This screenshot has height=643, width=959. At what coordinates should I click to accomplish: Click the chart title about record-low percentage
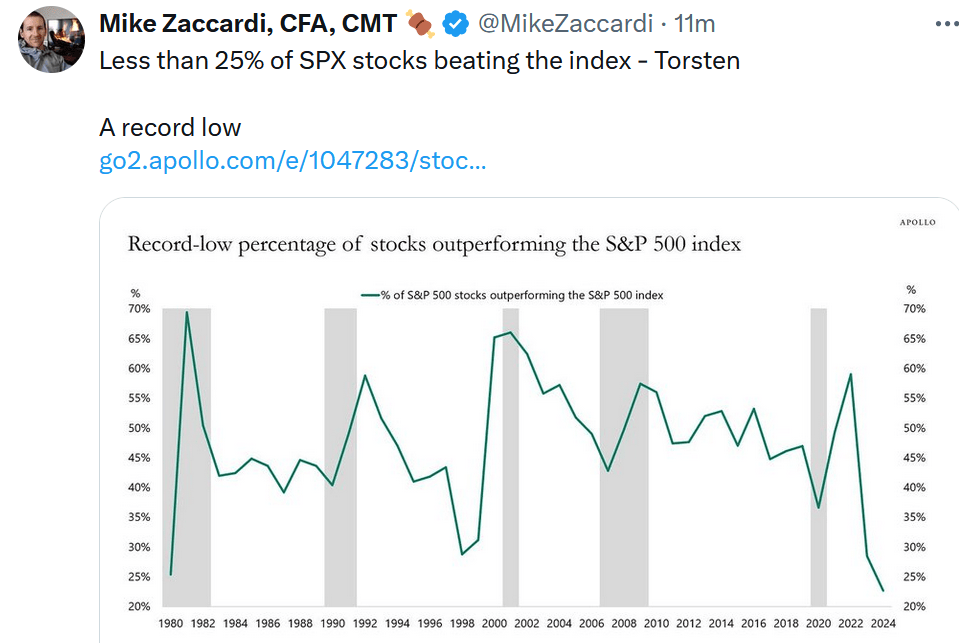[x=434, y=245]
